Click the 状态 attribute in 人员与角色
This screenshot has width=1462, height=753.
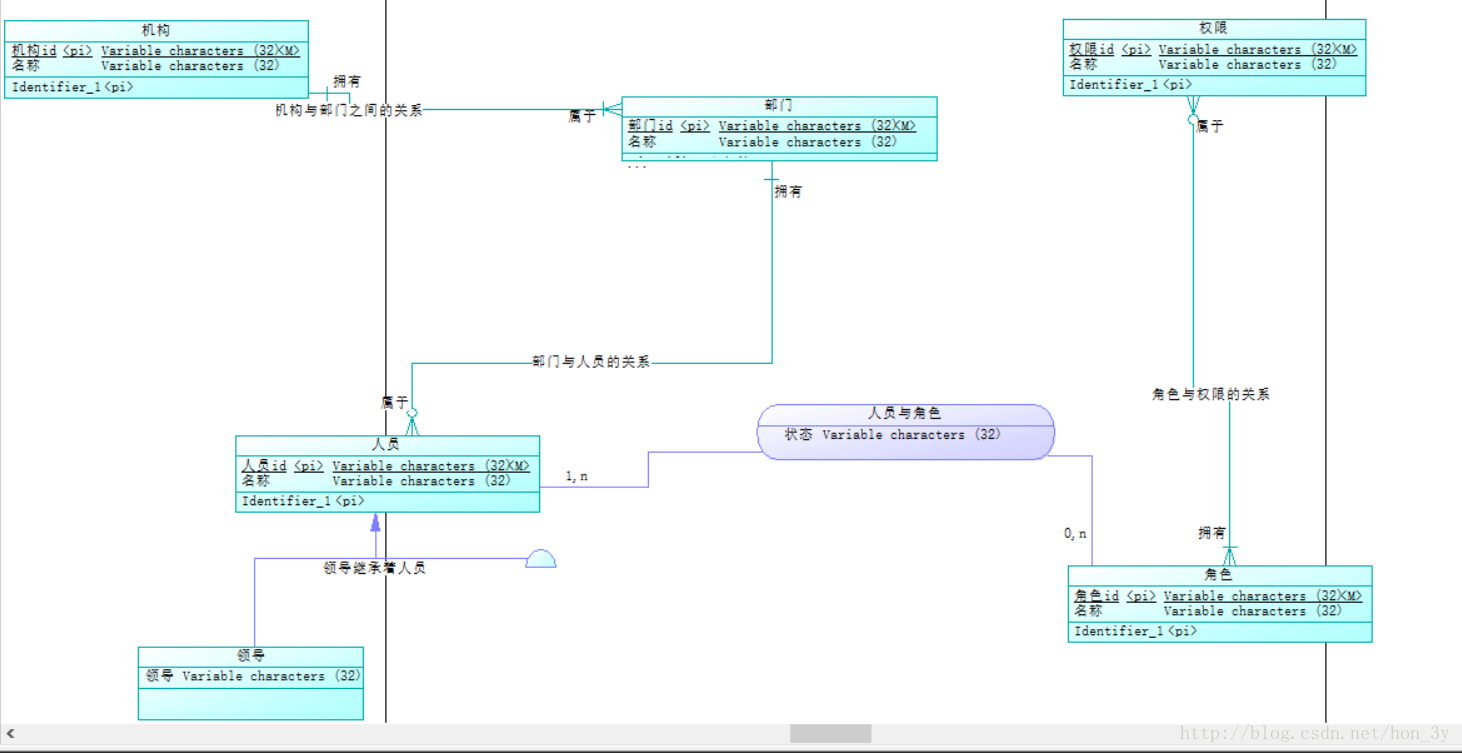tap(892, 435)
